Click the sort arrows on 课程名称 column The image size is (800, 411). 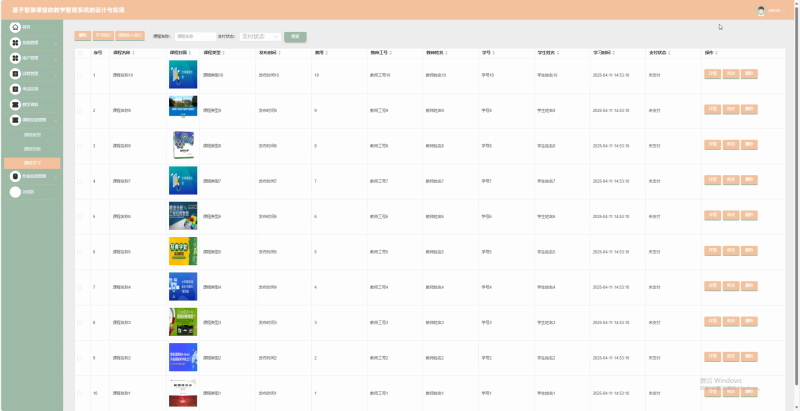coord(135,53)
